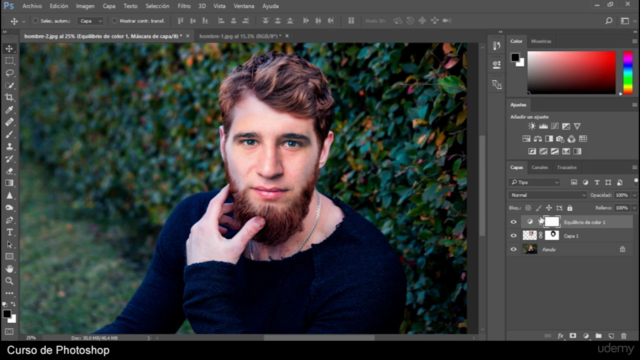Enable the Selec. autom. checkbox
This screenshot has width=640, height=360.
click(x=36, y=21)
